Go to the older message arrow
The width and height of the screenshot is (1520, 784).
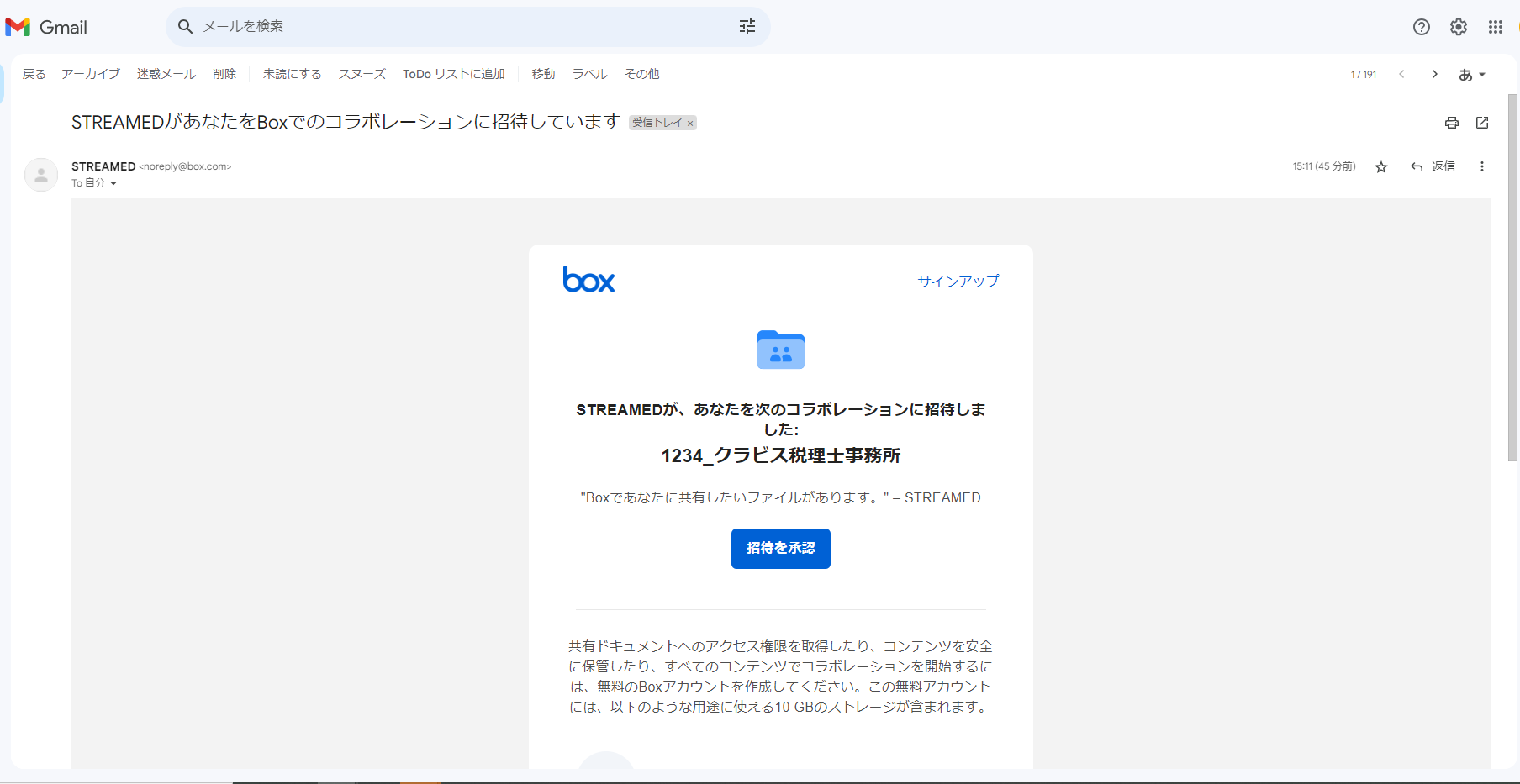(1435, 74)
